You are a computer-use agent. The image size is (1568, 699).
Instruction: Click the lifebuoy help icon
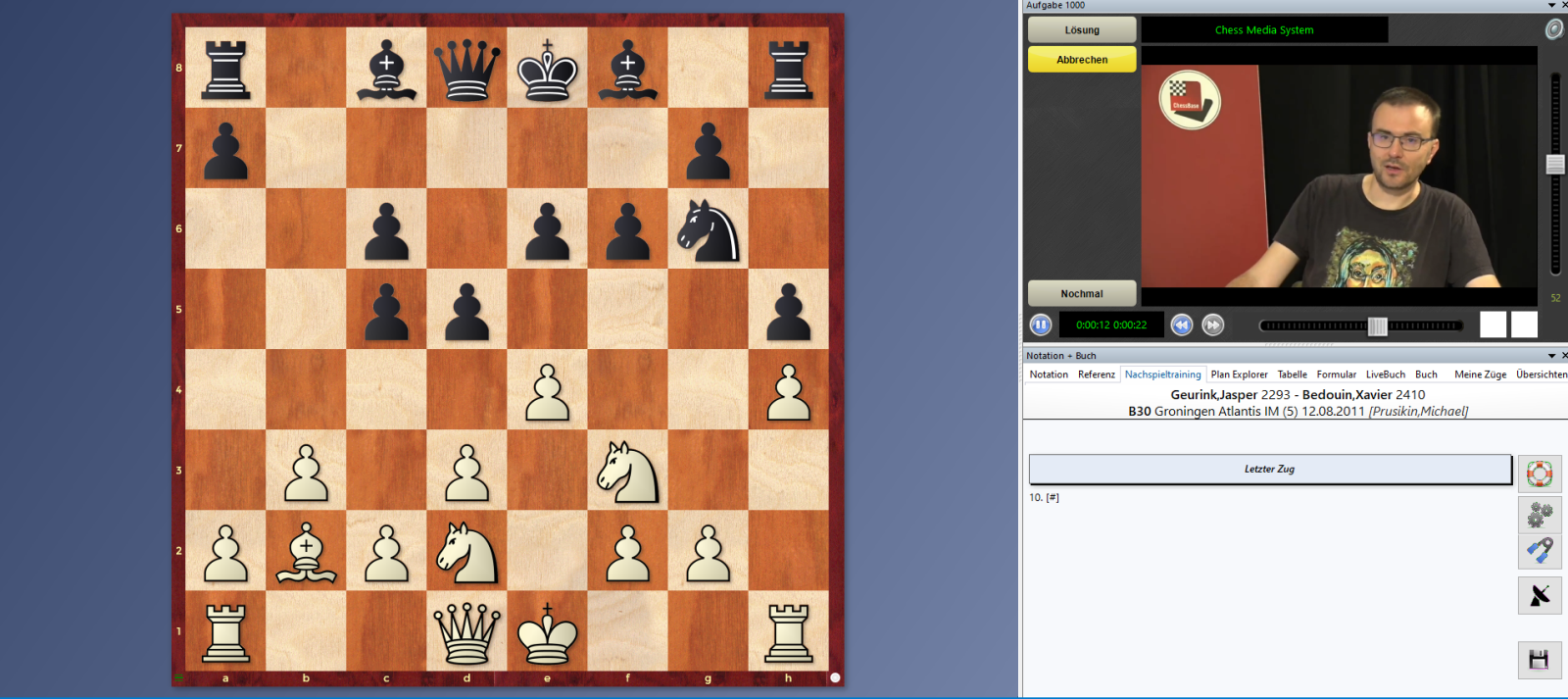(1540, 474)
